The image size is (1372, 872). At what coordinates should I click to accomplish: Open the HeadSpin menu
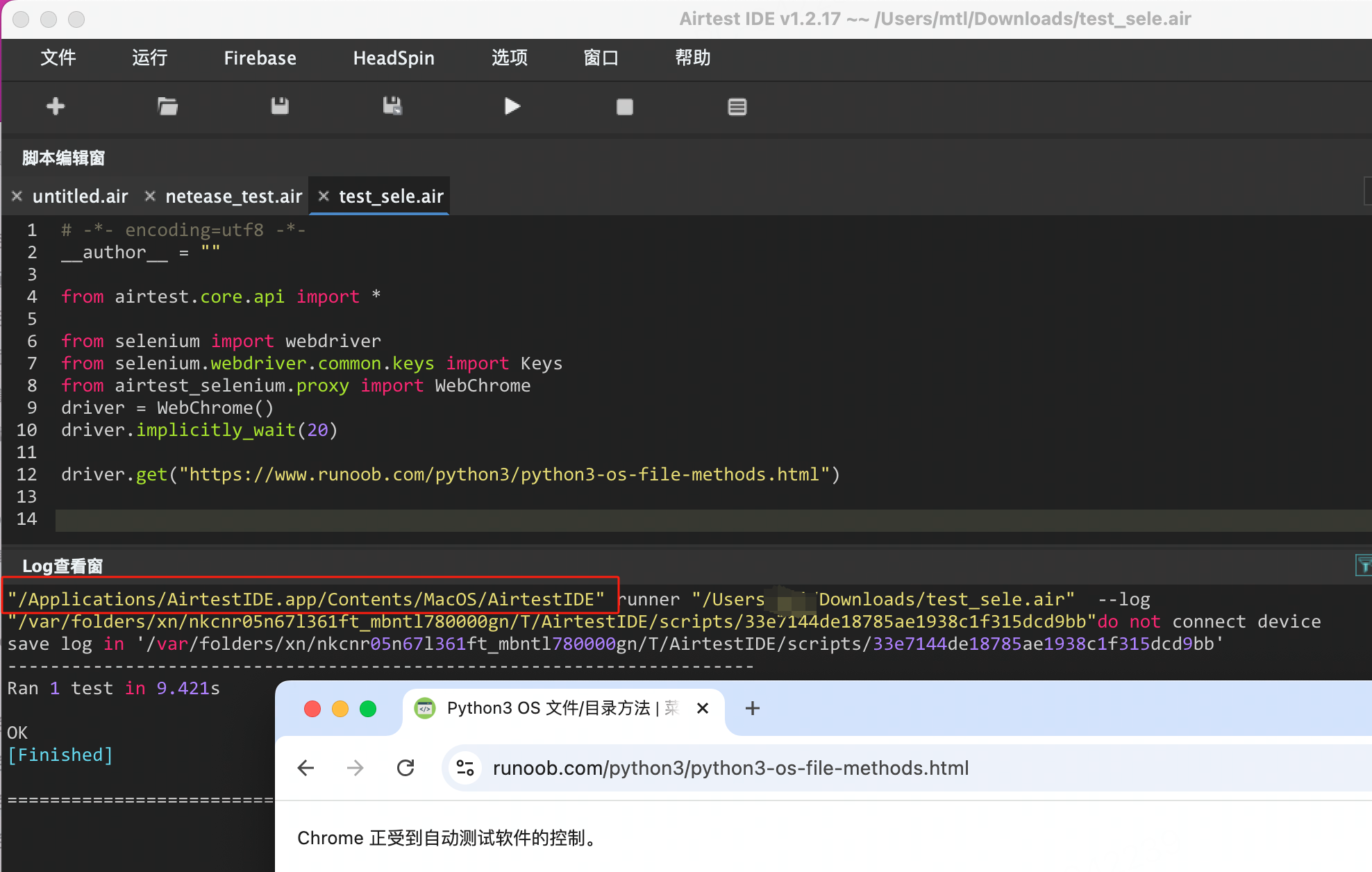tap(394, 58)
